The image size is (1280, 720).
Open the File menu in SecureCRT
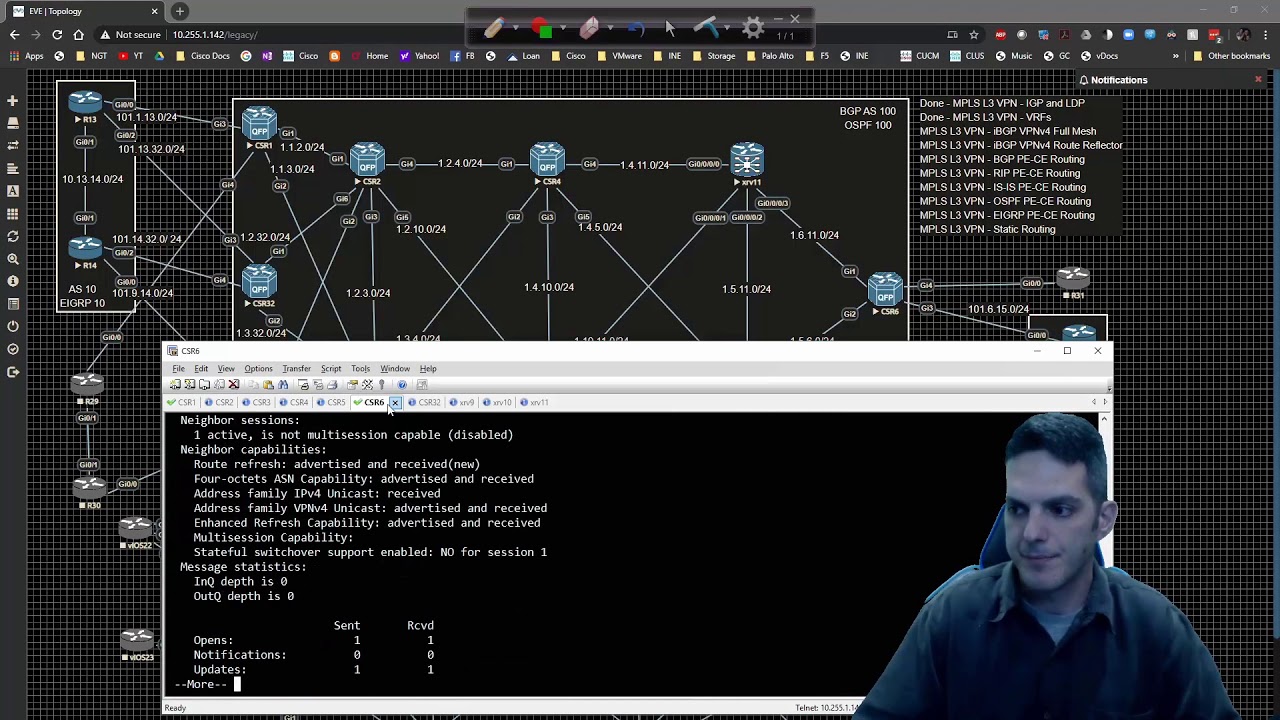coord(178,368)
